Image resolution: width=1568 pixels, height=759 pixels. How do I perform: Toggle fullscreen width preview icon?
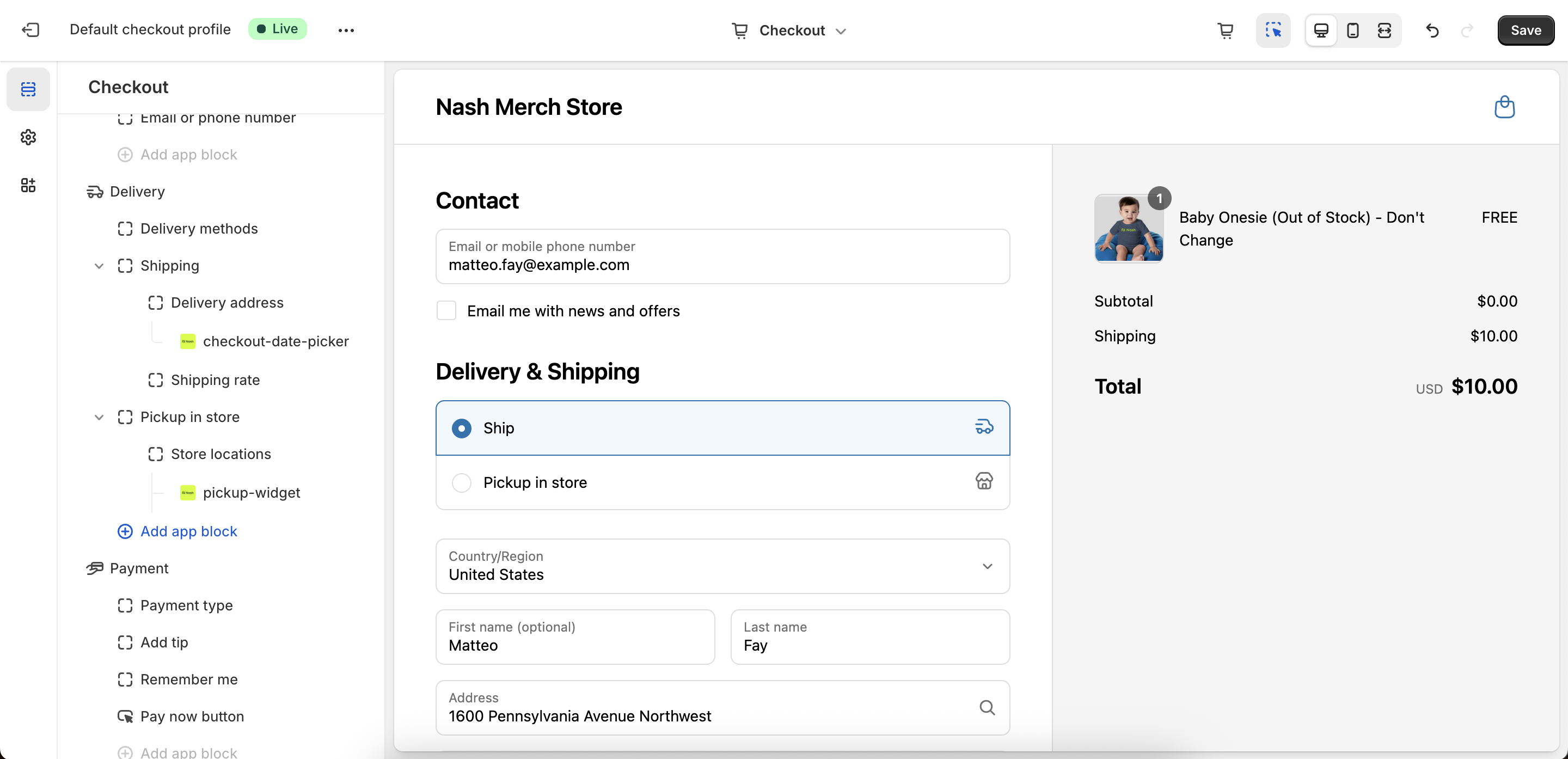pos(1384,30)
